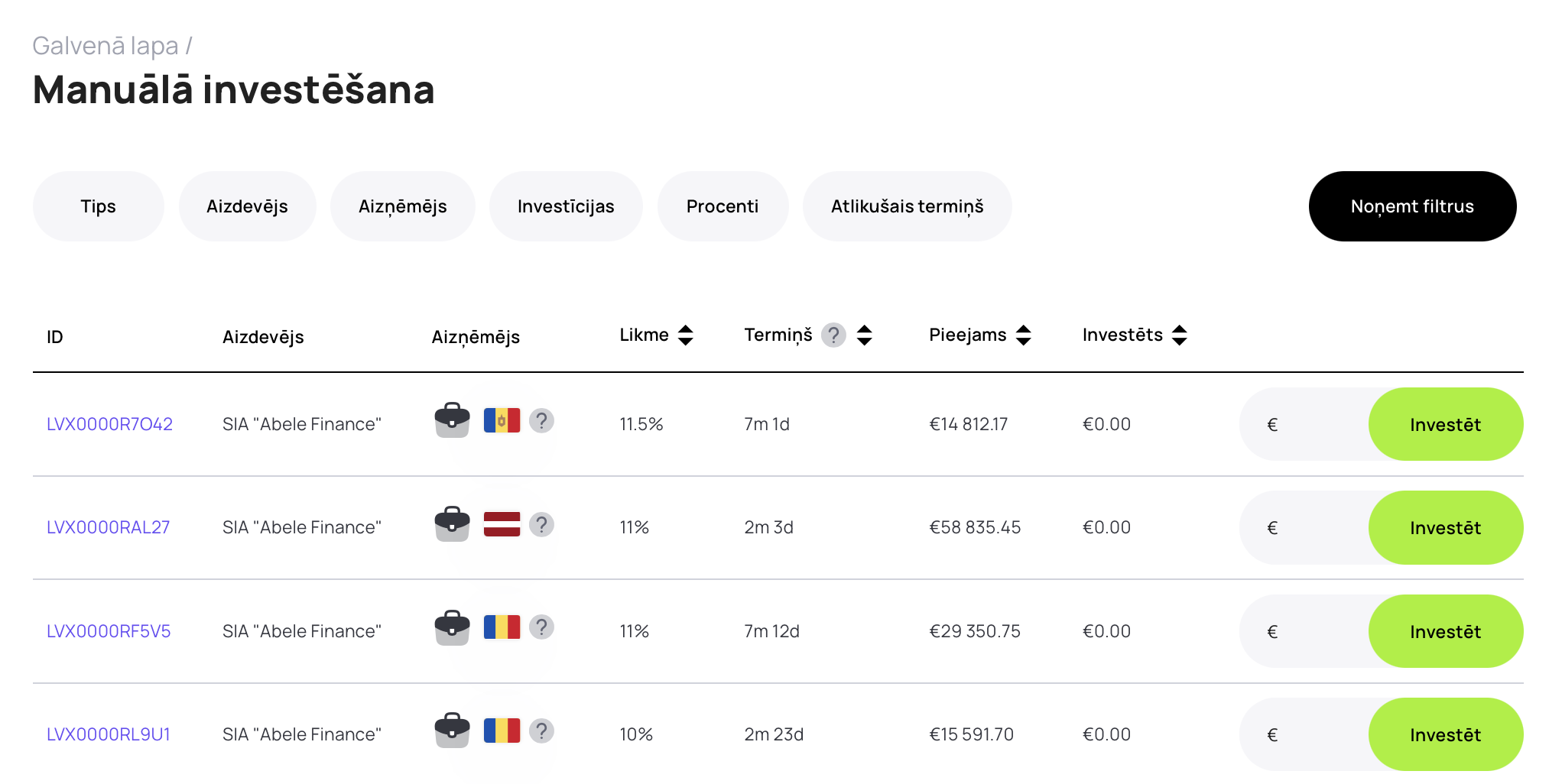Open the Tips filter
1549x784 pixels.
click(98, 206)
